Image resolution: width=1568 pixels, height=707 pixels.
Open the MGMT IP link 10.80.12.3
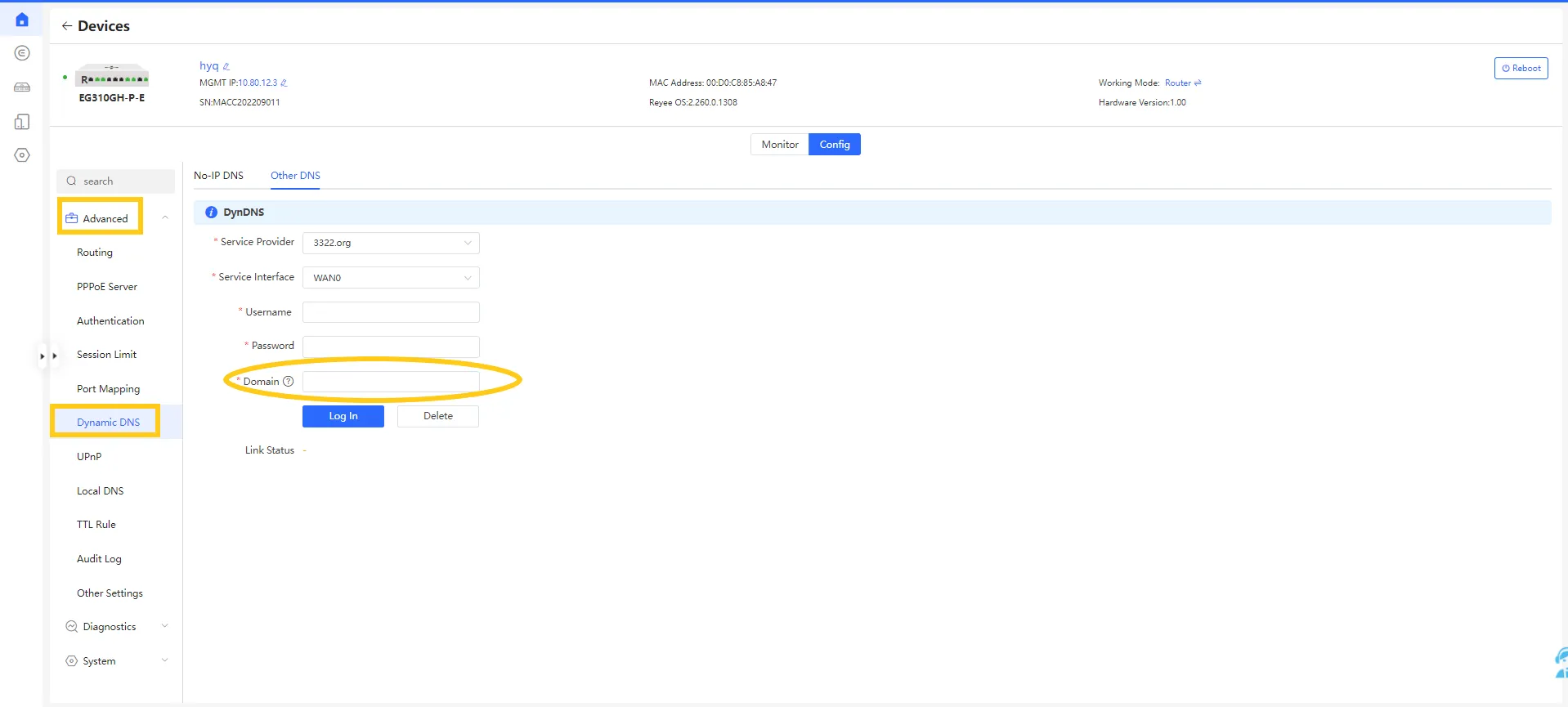tap(258, 83)
